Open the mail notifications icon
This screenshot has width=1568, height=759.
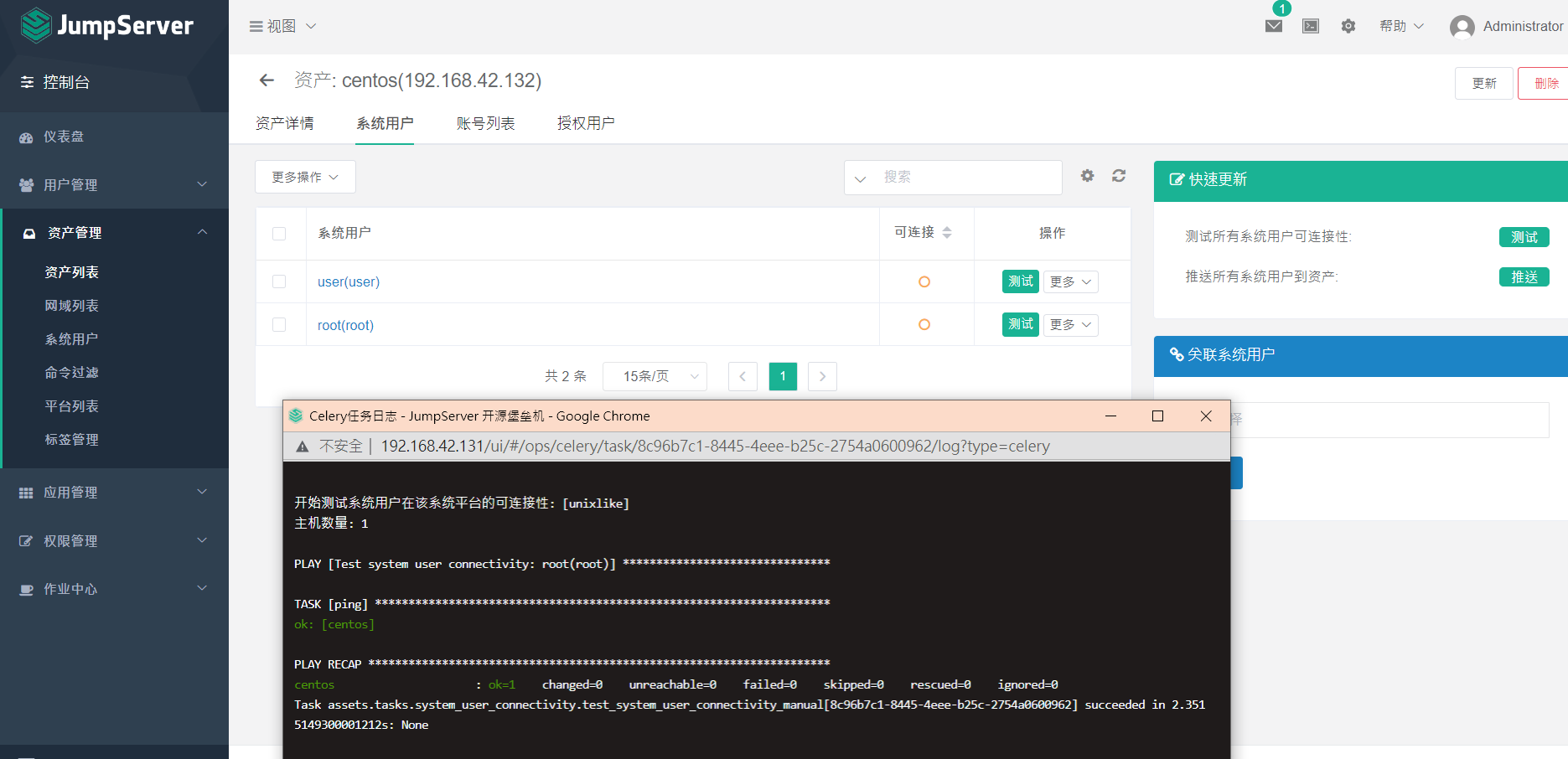tap(1274, 26)
